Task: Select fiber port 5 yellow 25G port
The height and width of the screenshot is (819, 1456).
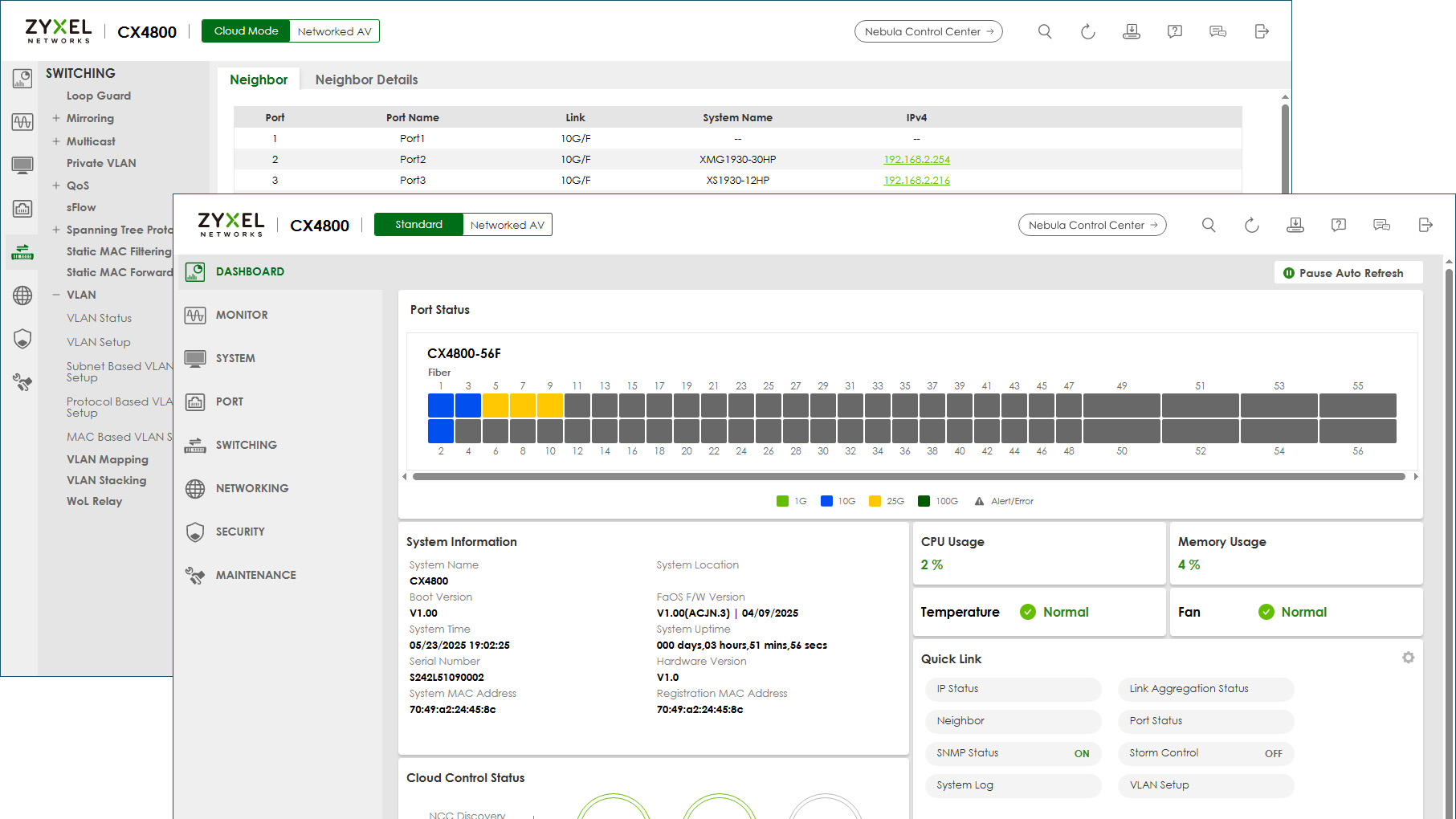Action: tap(496, 405)
